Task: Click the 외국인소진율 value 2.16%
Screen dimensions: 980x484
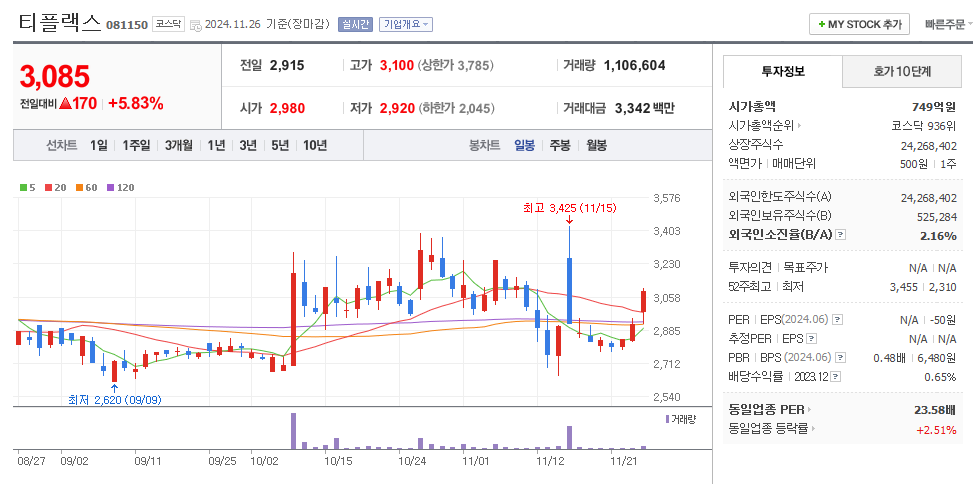Action: click(x=938, y=236)
